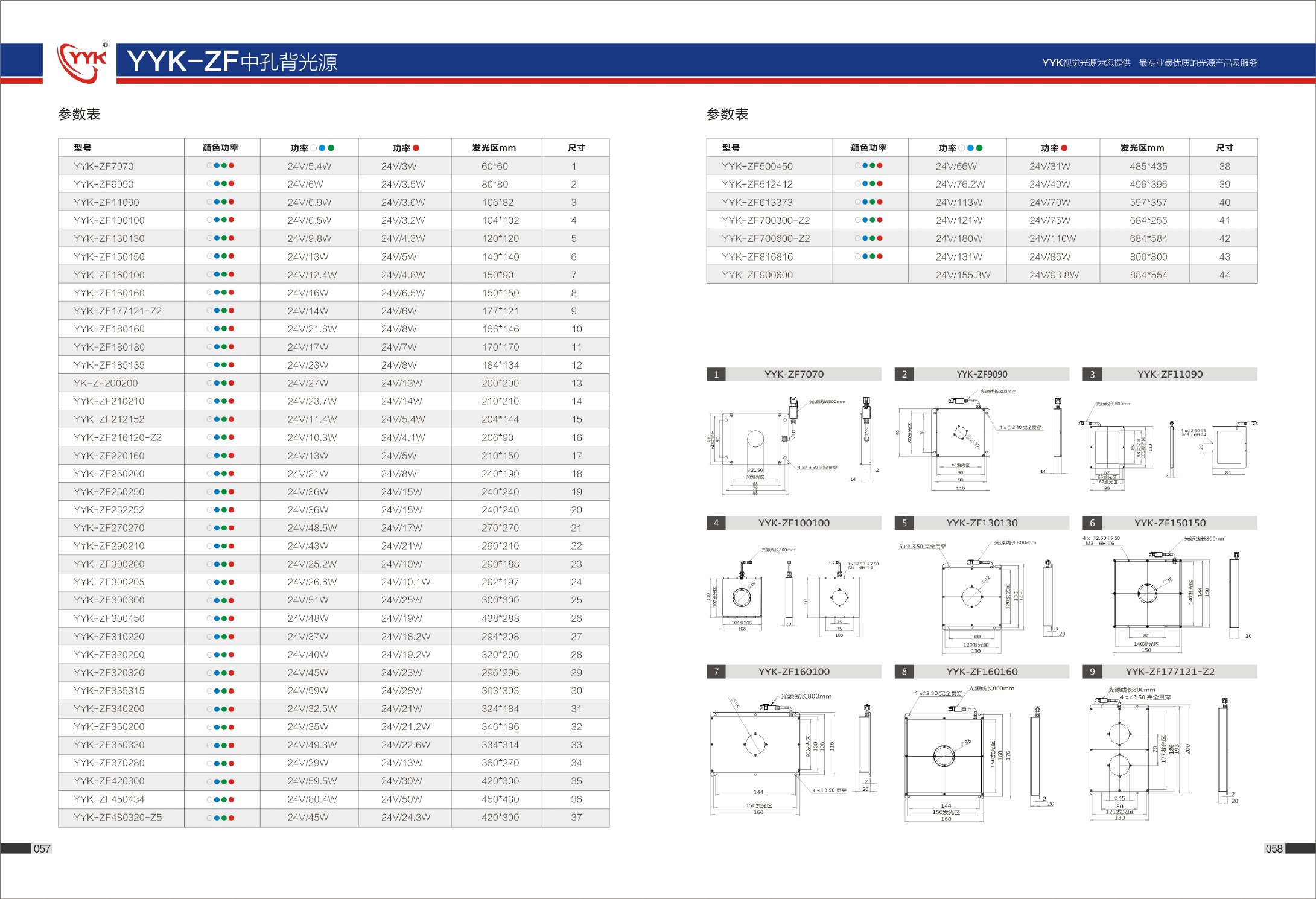The image size is (1316, 899).
Task: Click the YYK-ZF480320-Z5 model cell
Action: [118, 817]
